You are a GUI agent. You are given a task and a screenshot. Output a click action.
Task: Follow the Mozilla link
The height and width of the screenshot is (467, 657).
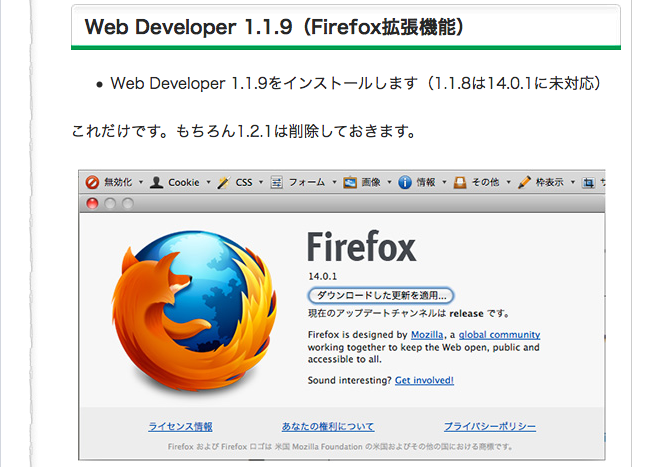(427, 335)
